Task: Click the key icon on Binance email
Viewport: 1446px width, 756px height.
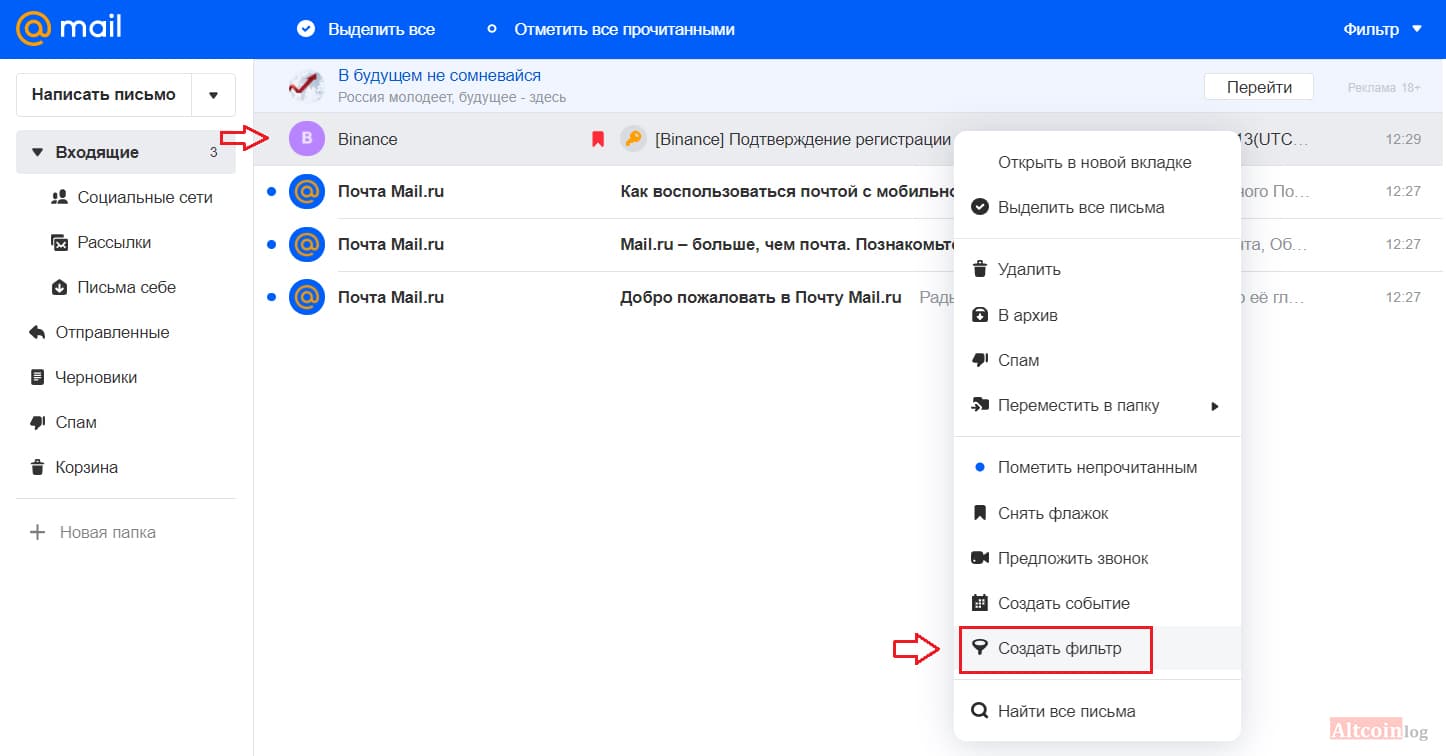Action: coord(632,139)
